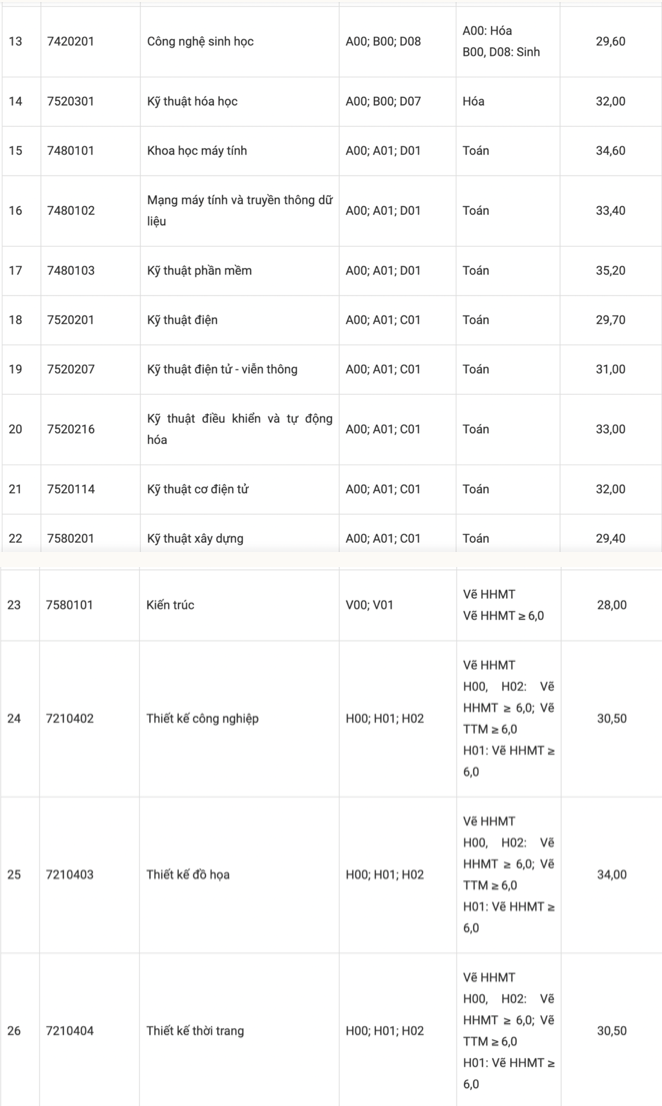The height and width of the screenshot is (1106, 662).
Task: Click the Thiết kế thời trang cell
Action: (195, 1031)
